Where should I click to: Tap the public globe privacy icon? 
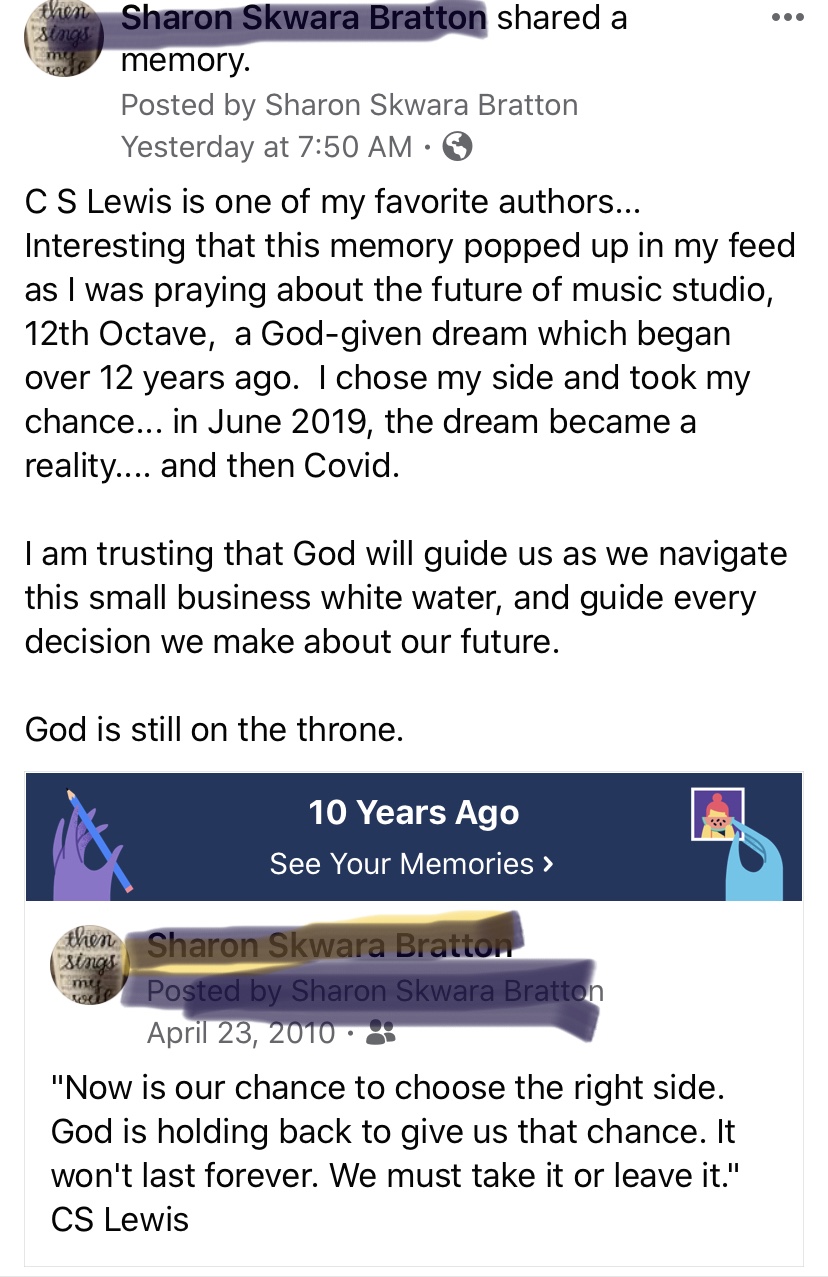[x=456, y=147]
